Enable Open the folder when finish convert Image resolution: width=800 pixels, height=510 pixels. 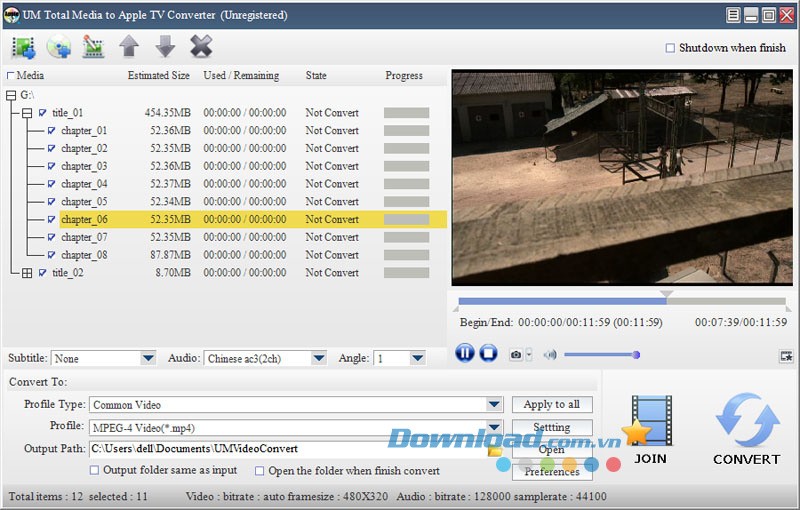259,471
